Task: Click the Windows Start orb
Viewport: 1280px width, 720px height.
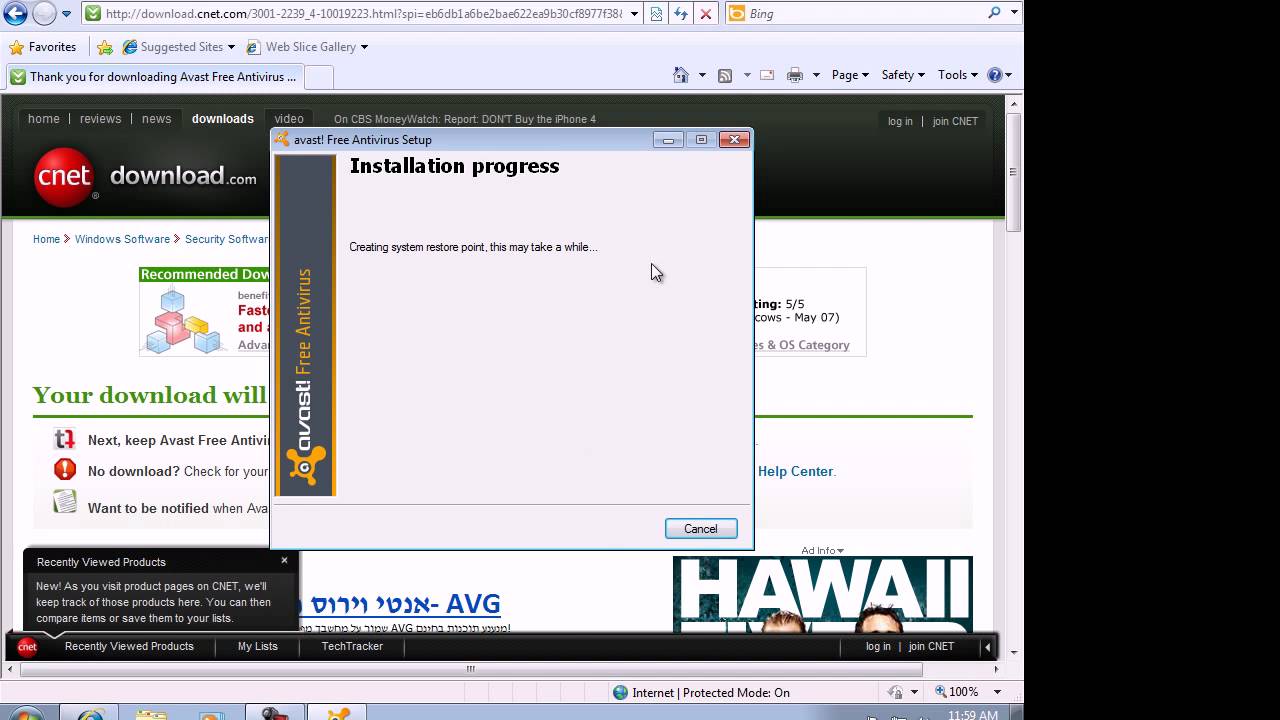Action: (x=26, y=713)
